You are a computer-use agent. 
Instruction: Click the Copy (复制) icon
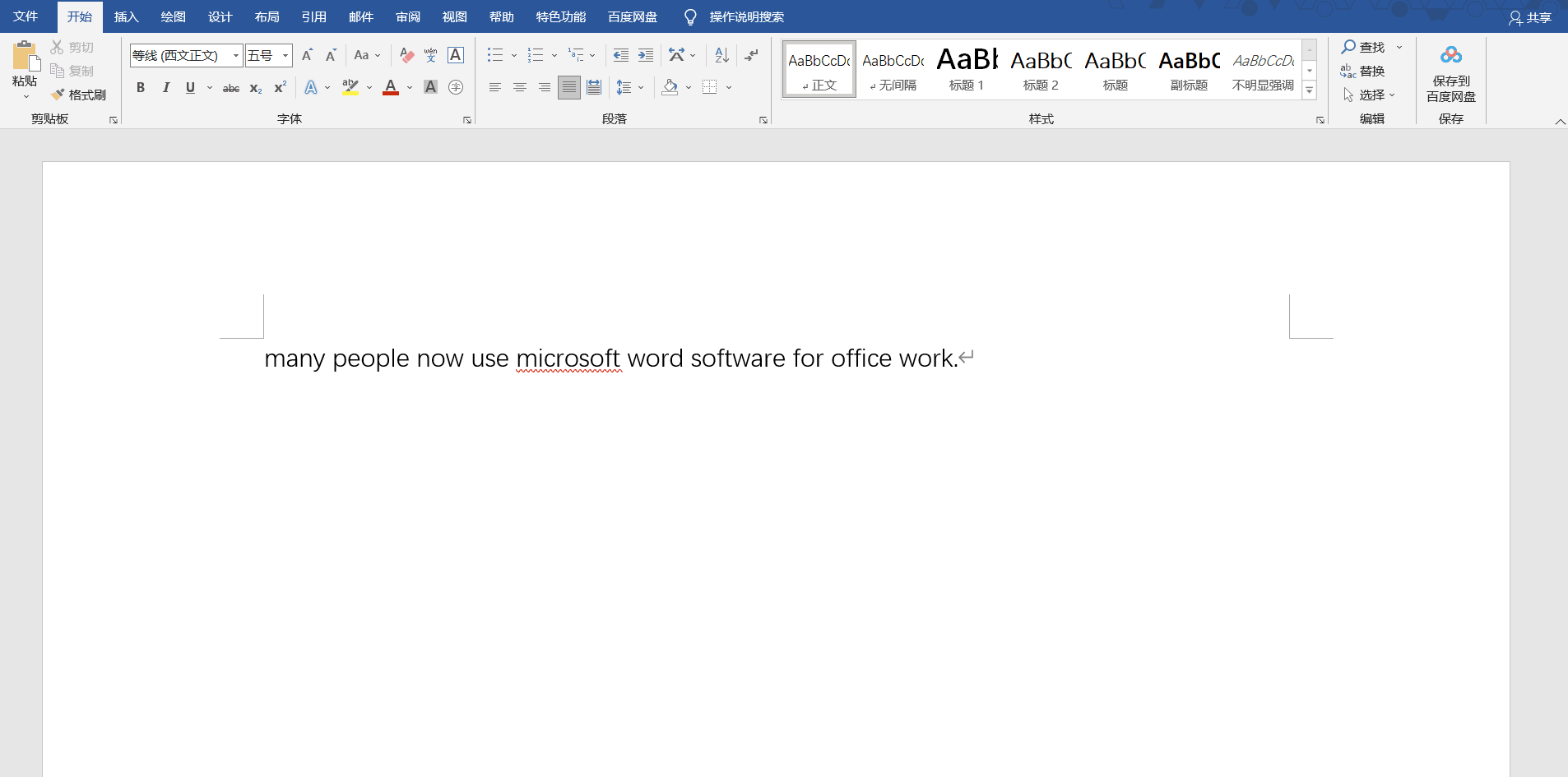coord(57,71)
